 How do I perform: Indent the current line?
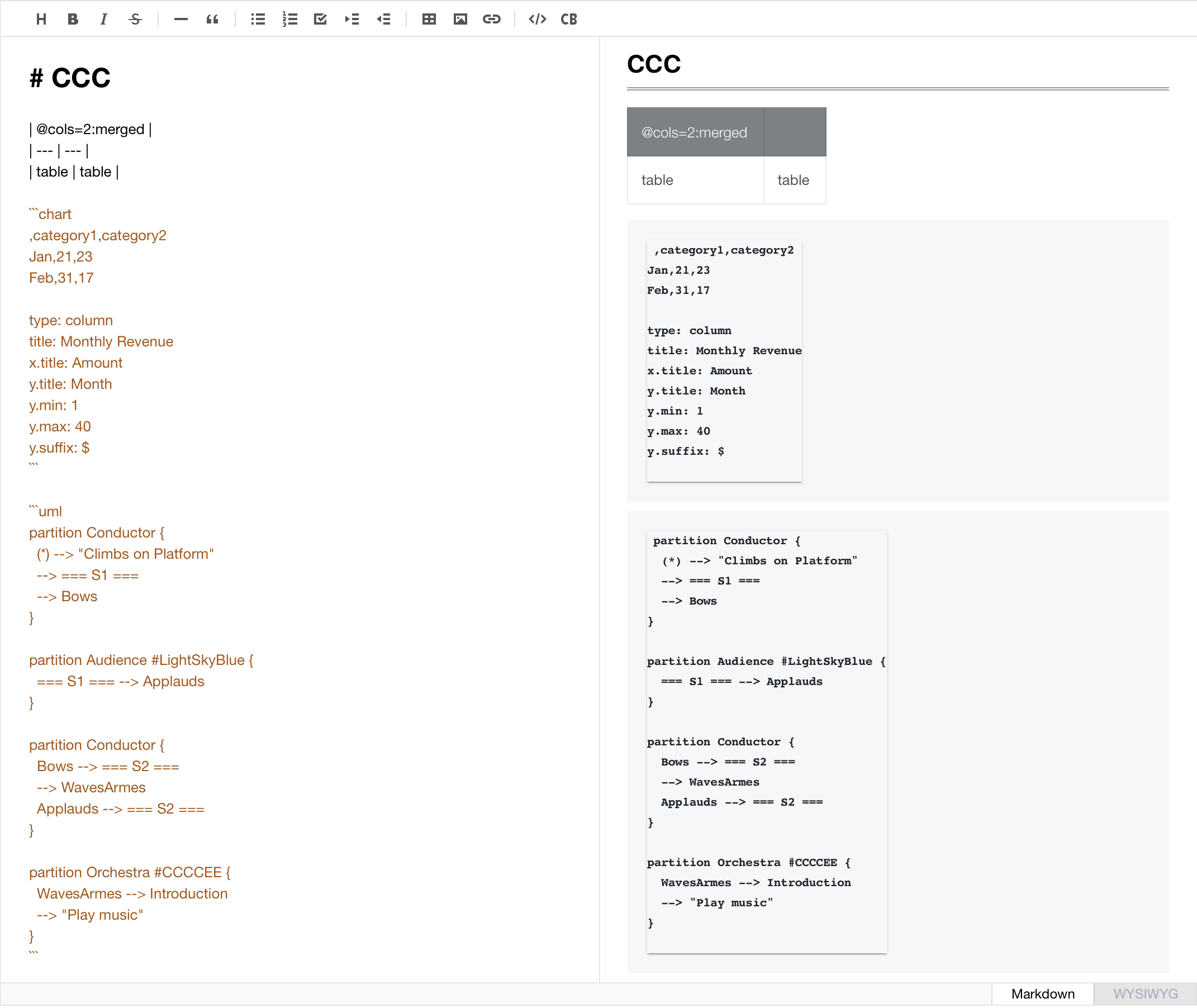(352, 19)
